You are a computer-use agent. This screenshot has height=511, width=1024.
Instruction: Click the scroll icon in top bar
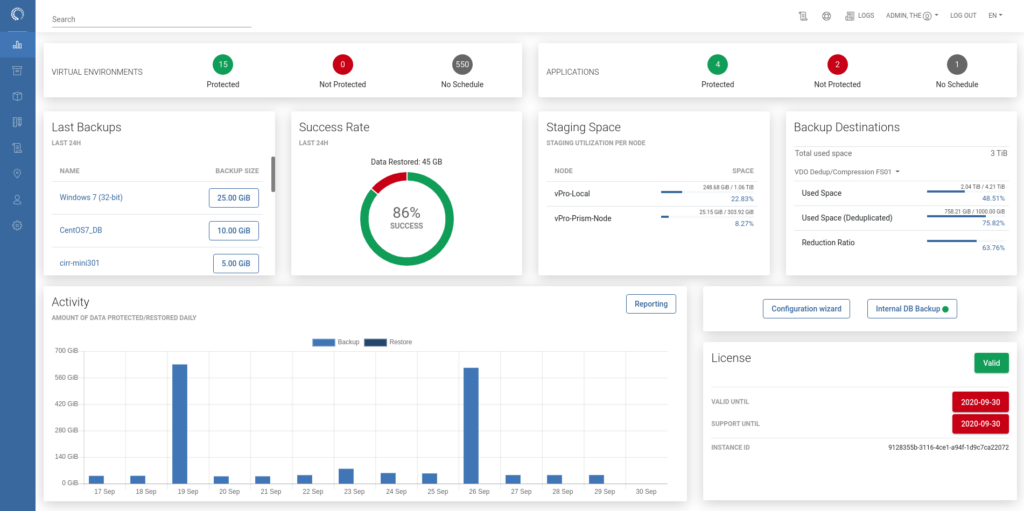802,16
